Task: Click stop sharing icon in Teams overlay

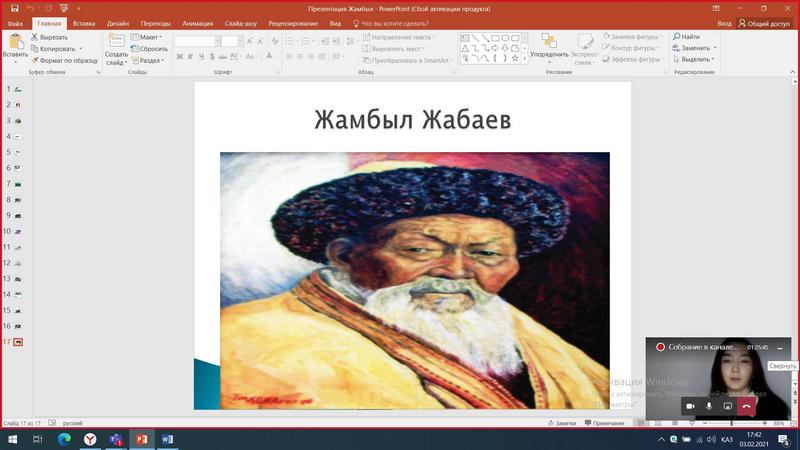Action: point(728,406)
